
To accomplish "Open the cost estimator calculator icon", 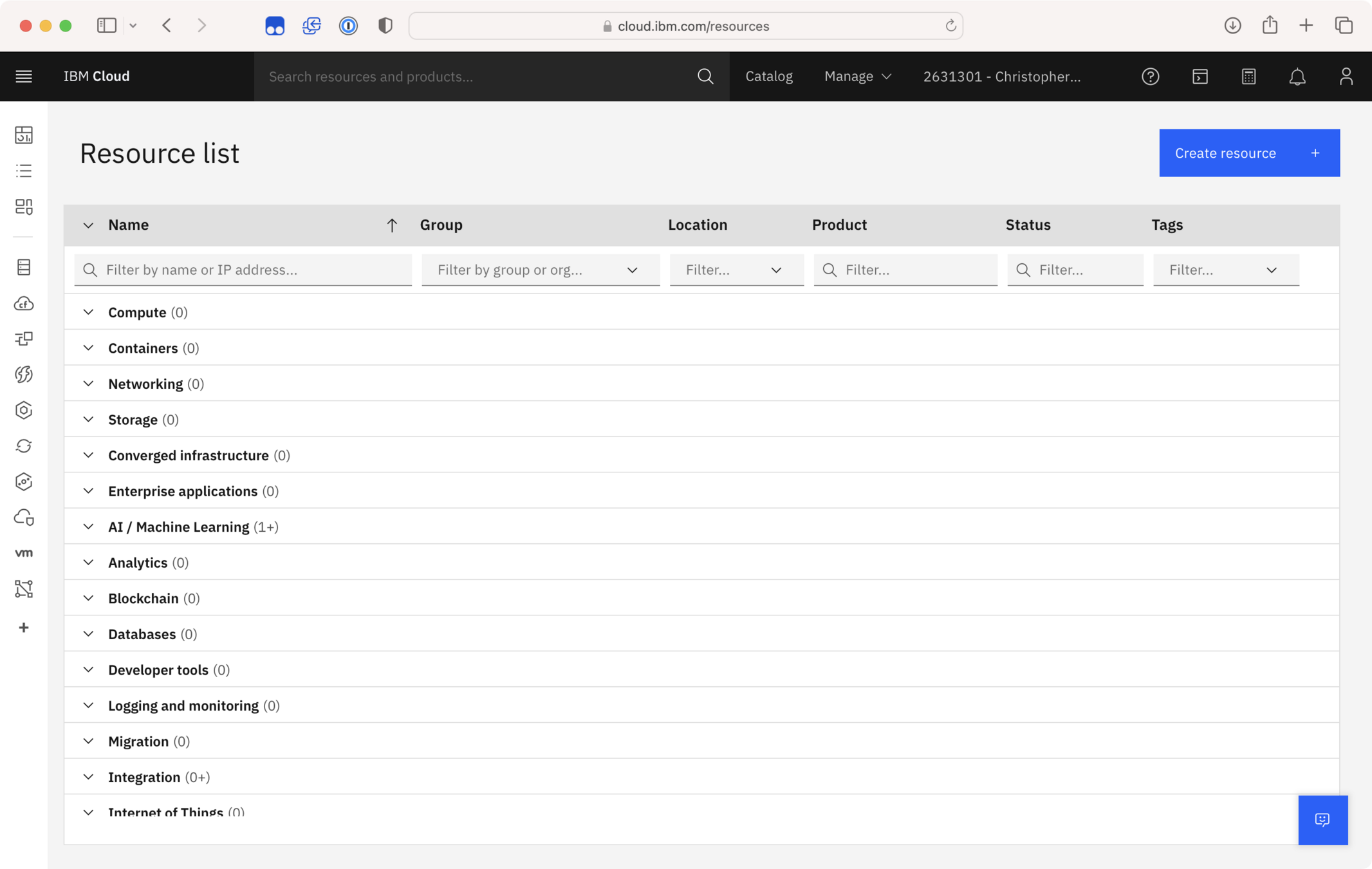I will 1248,77.
